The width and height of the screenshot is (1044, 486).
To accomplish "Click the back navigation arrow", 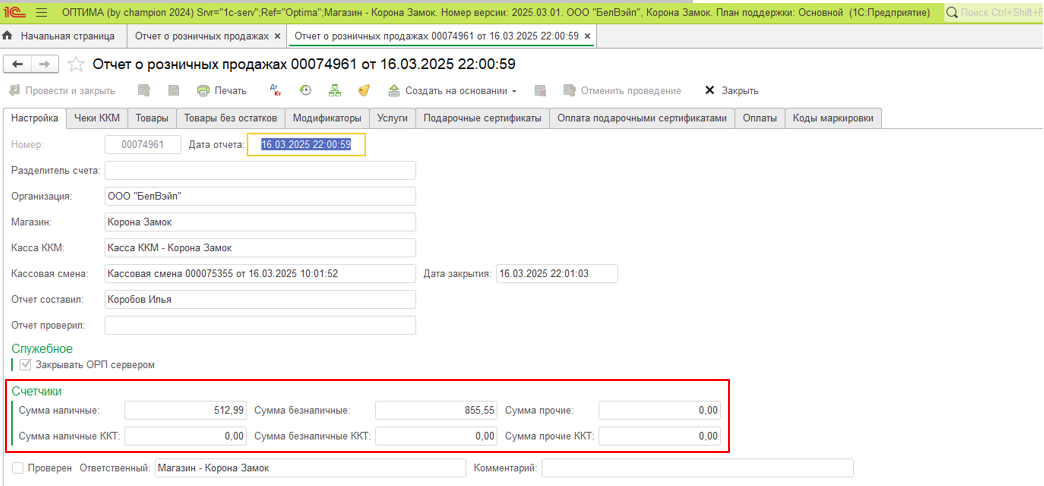I will pos(18,64).
